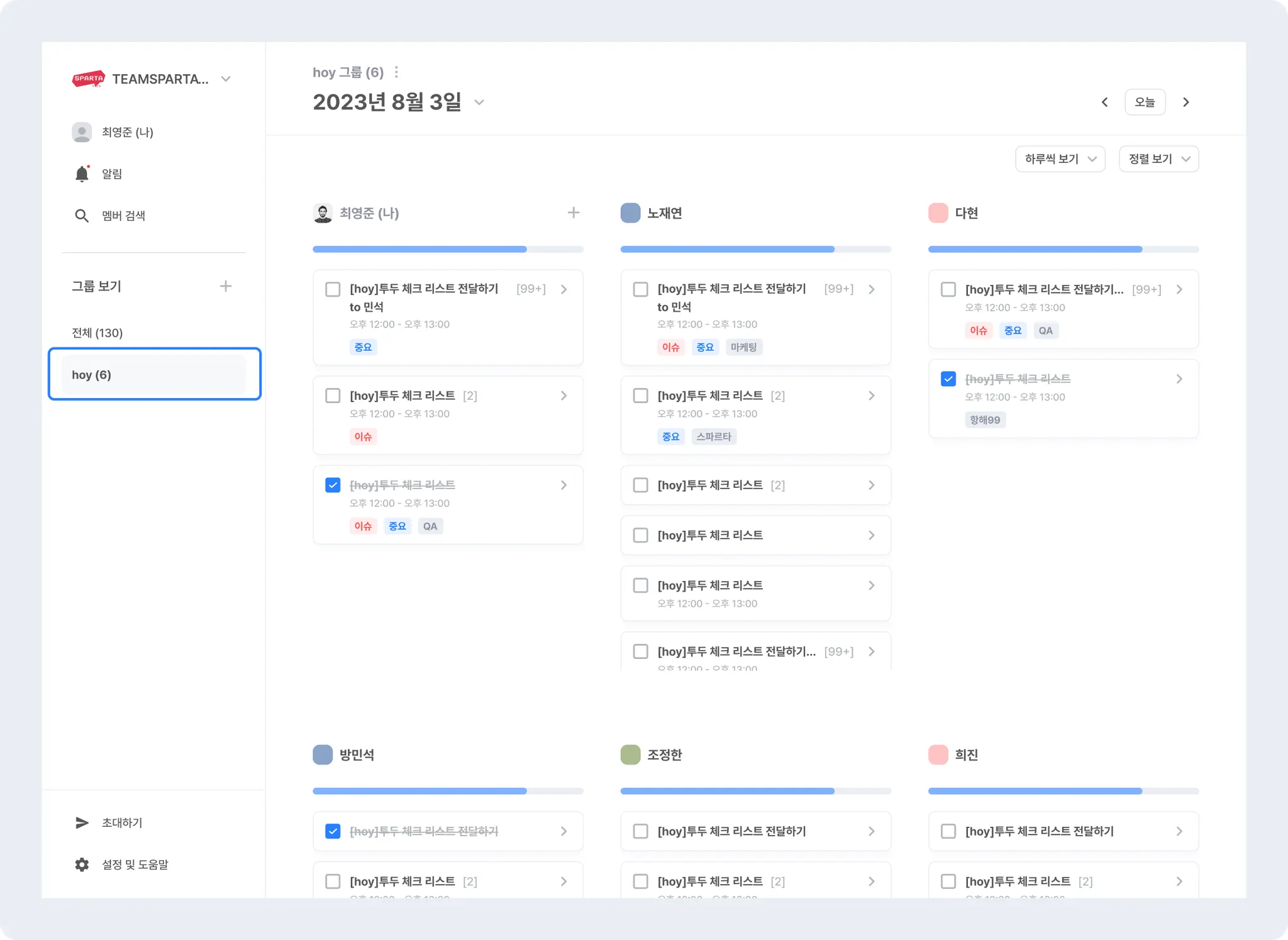This screenshot has height=940, width=1288.
Task: Go to previous day arrow
Action: pyautogui.click(x=1104, y=102)
